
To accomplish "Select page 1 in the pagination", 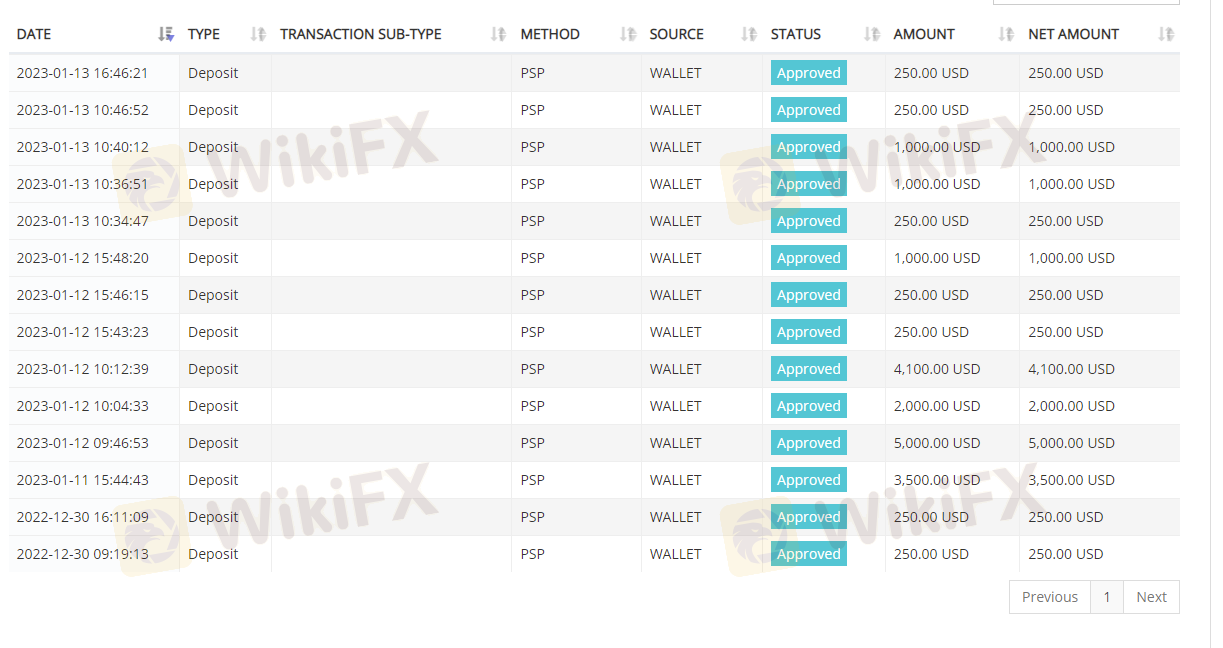I will (x=1107, y=597).
